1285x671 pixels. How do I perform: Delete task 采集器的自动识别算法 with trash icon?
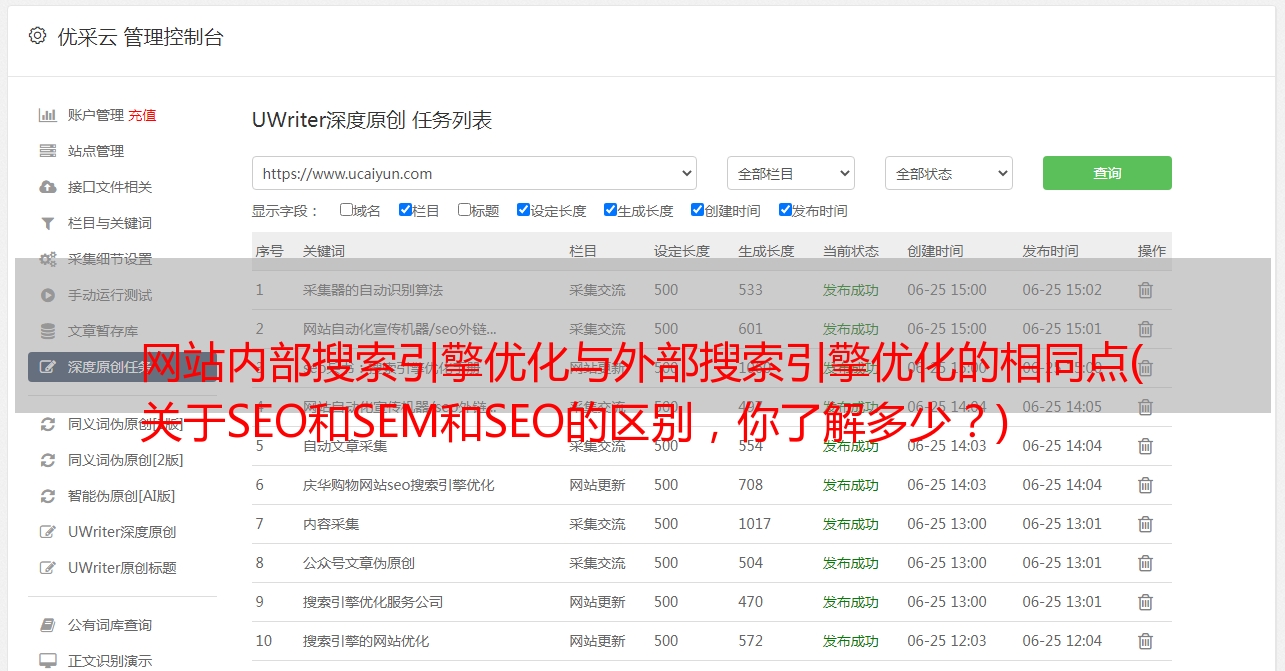[x=1146, y=290]
